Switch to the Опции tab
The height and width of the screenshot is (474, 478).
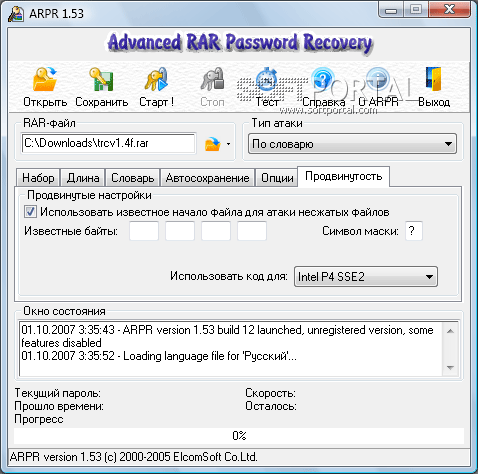point(277,178)
